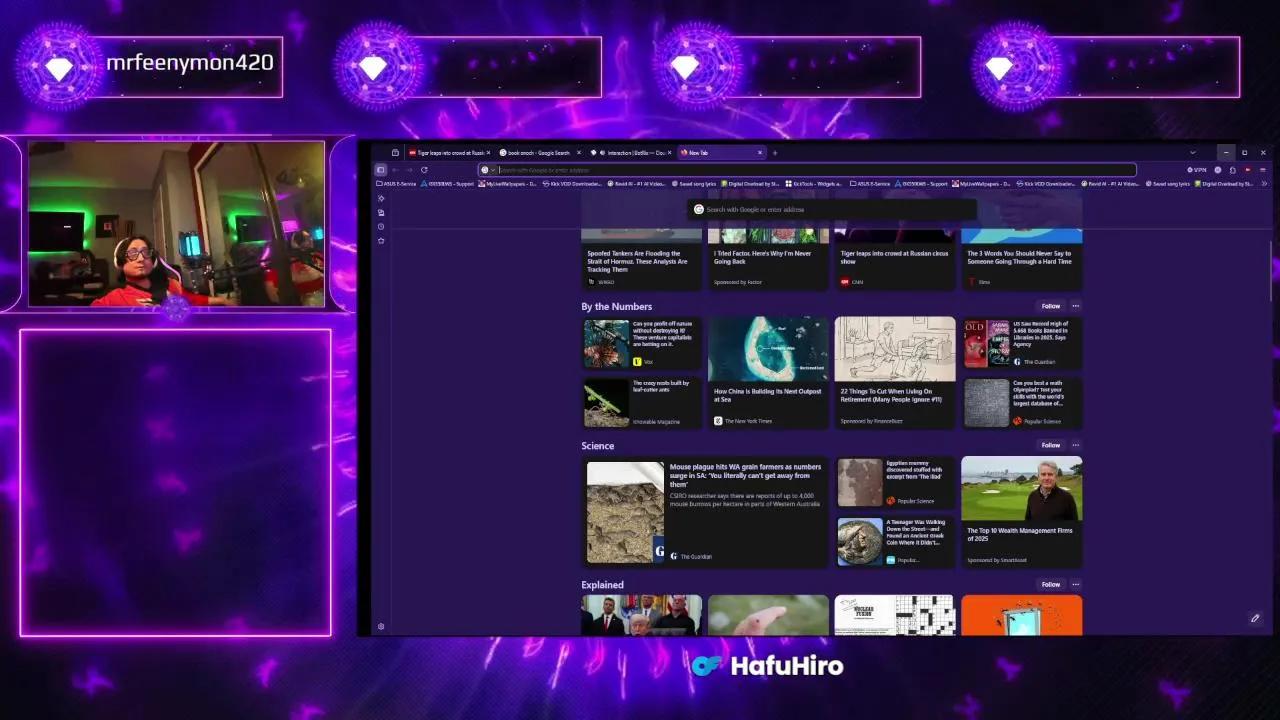
Task: Open the Firefox View icon left of the tabs
Action: [395, 153]
